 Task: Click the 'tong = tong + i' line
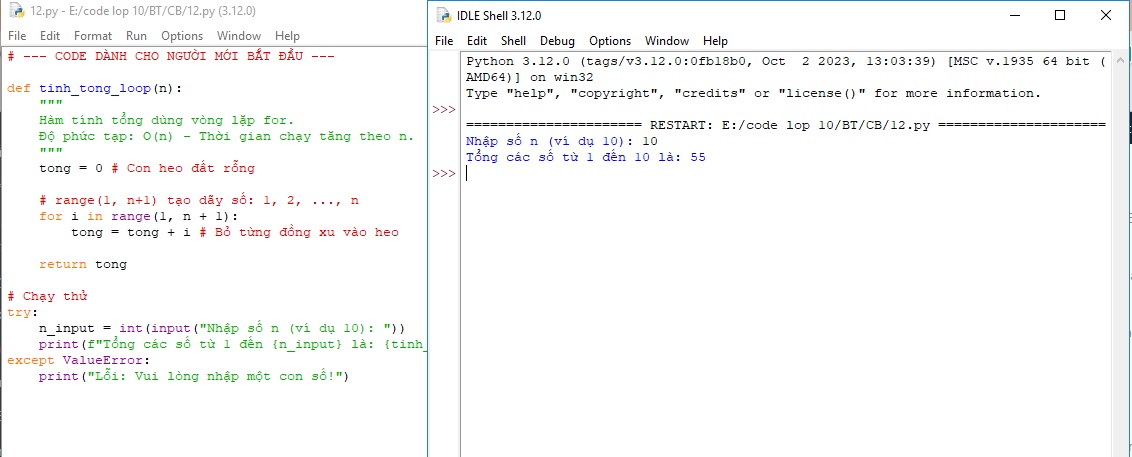click(235, 232)
